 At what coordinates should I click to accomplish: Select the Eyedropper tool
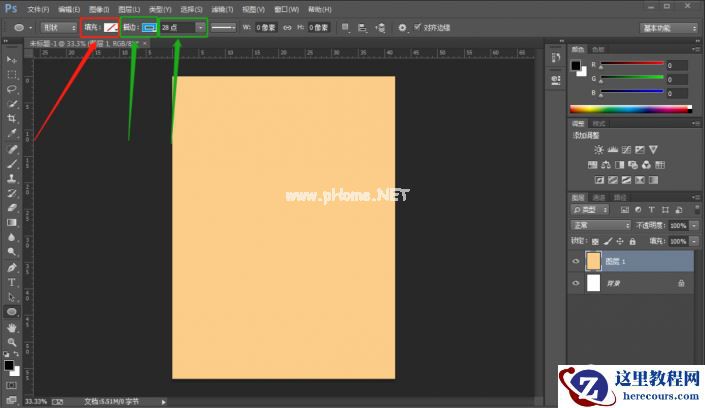(12, 133)
